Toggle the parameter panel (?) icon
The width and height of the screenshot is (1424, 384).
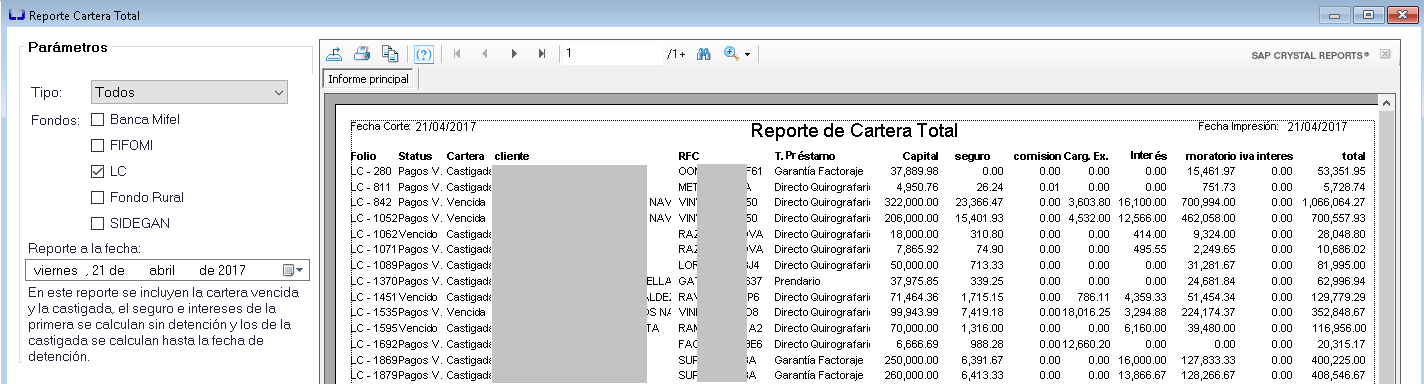point(423,53)
